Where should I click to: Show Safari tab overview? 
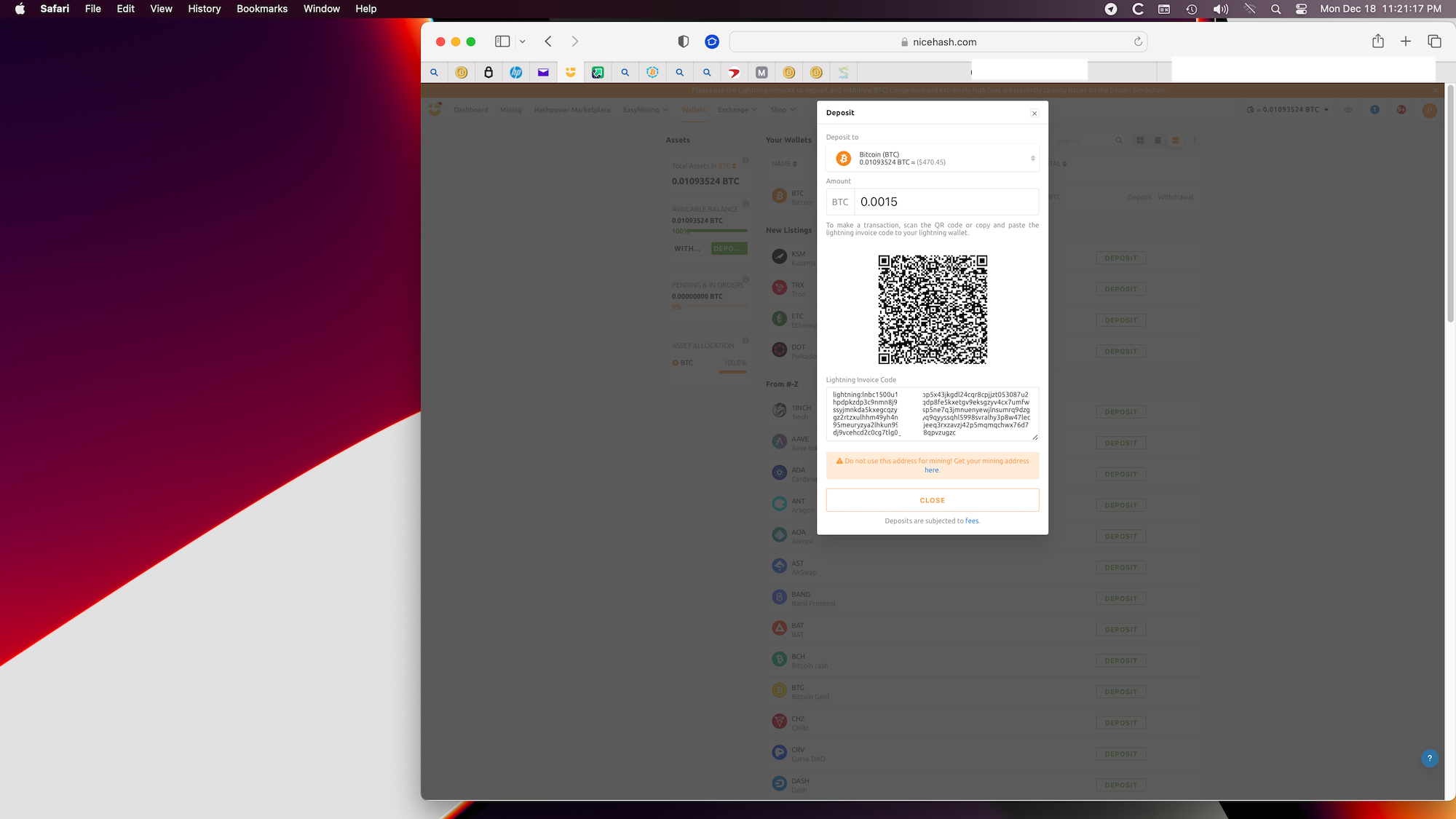[1434, 41]
